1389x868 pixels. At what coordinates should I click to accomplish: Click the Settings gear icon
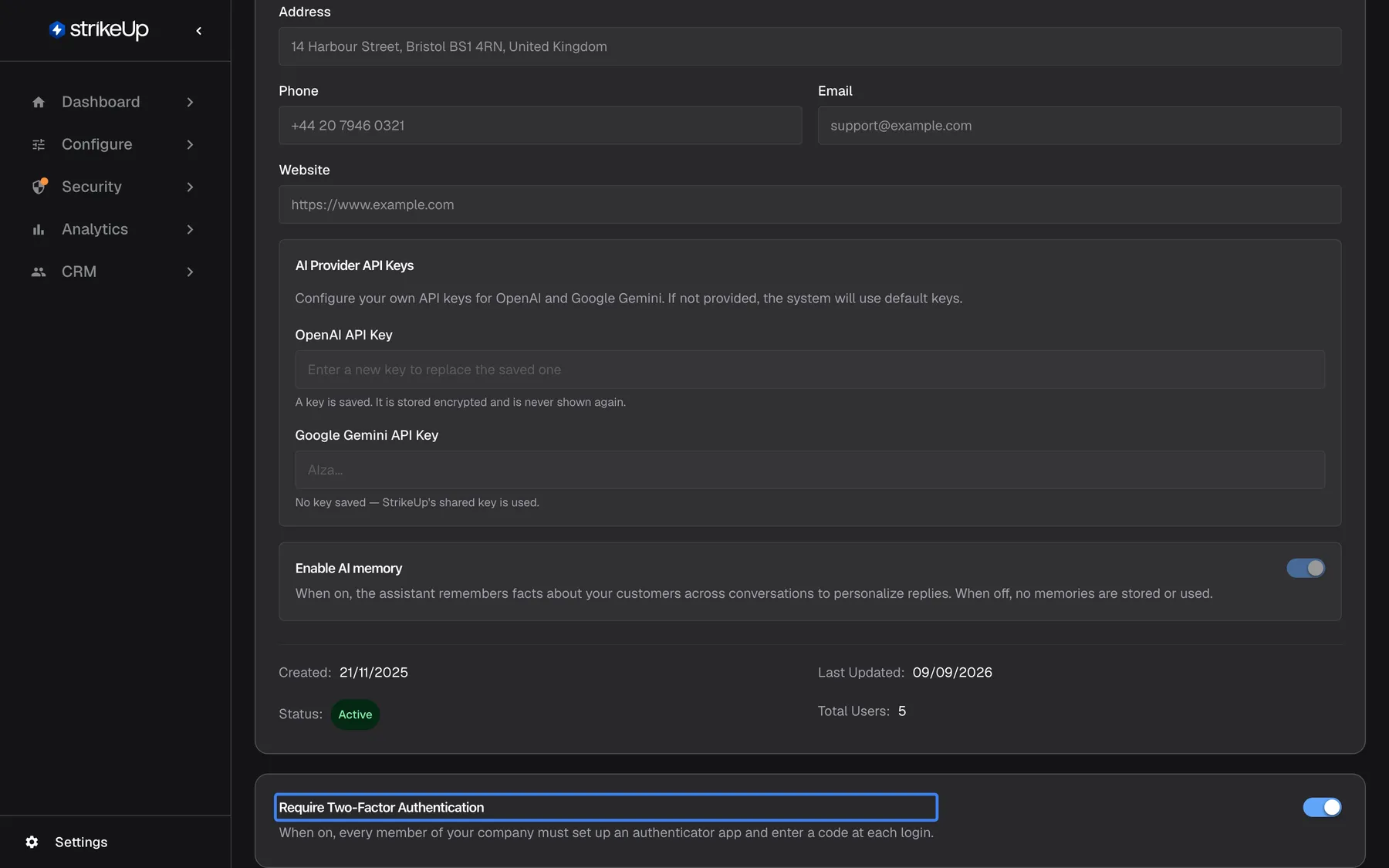(32, 842)
